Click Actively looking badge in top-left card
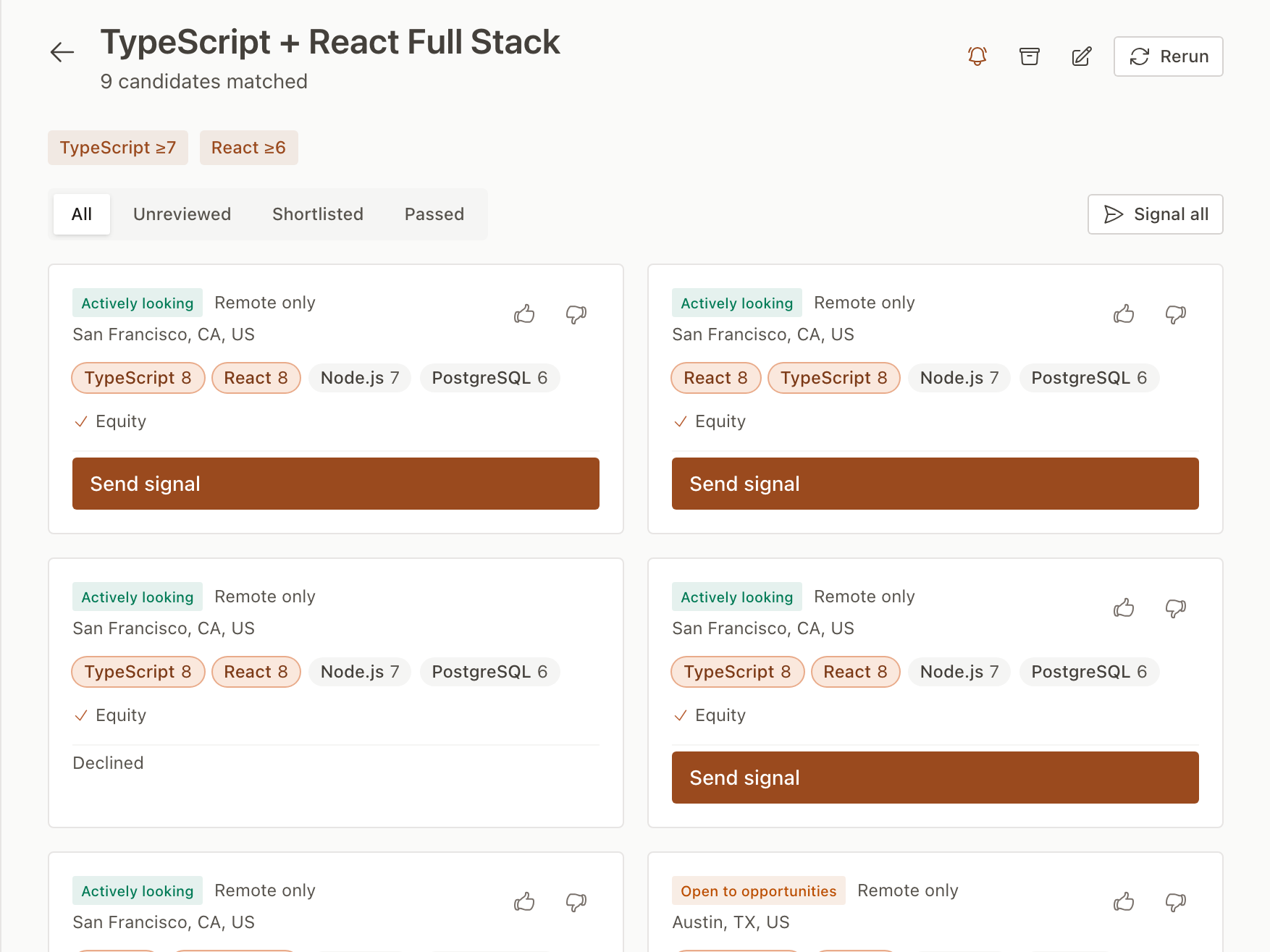 click(x=138, y=303)
